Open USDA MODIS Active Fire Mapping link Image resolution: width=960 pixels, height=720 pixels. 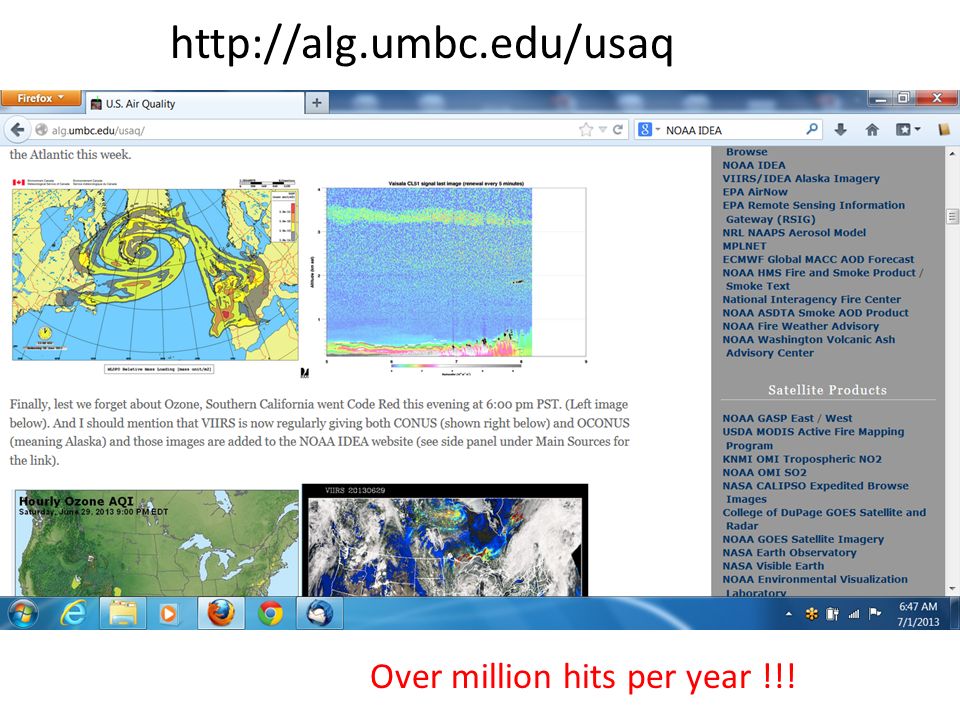click(813, 438)
